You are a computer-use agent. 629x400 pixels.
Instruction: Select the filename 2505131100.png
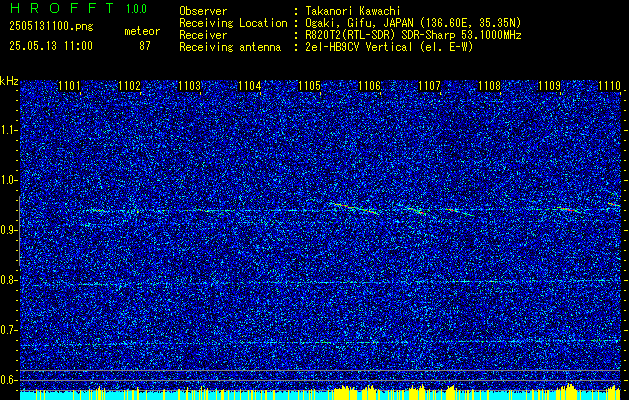[51, 27]
